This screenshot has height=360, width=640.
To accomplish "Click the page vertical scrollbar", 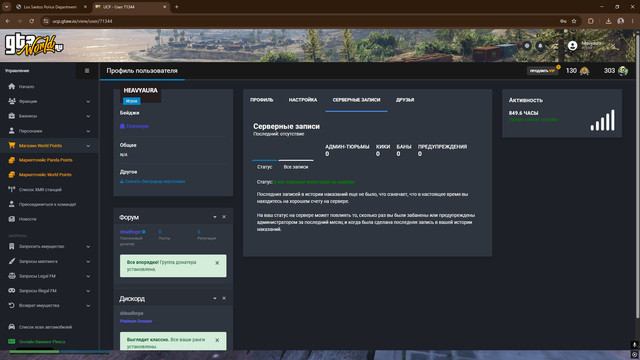I will tap(638, 176).
